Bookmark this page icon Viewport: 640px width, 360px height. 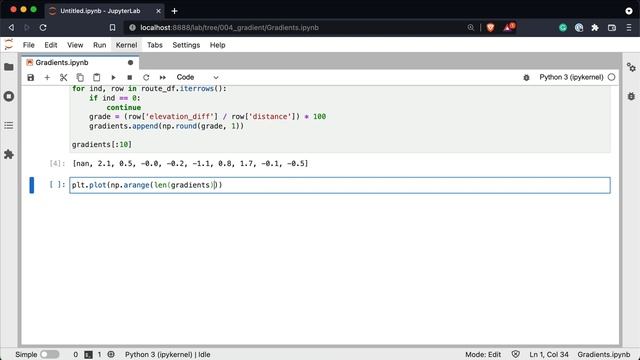point(112,27)
